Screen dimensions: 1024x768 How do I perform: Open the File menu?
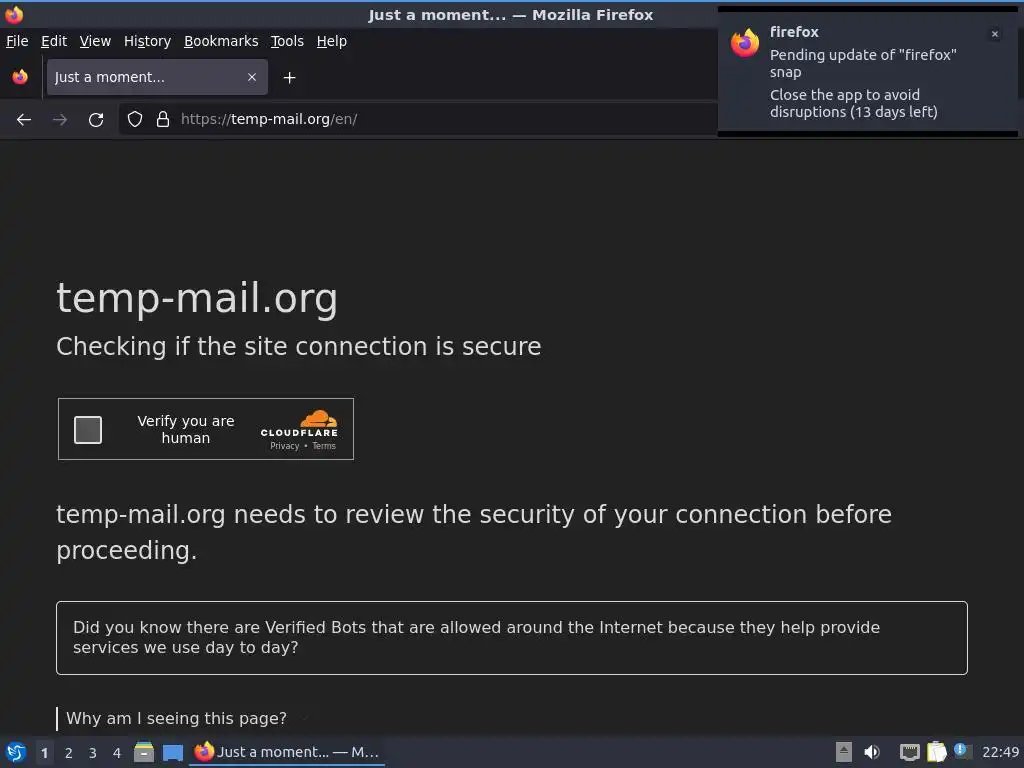(x=17, y=41)
